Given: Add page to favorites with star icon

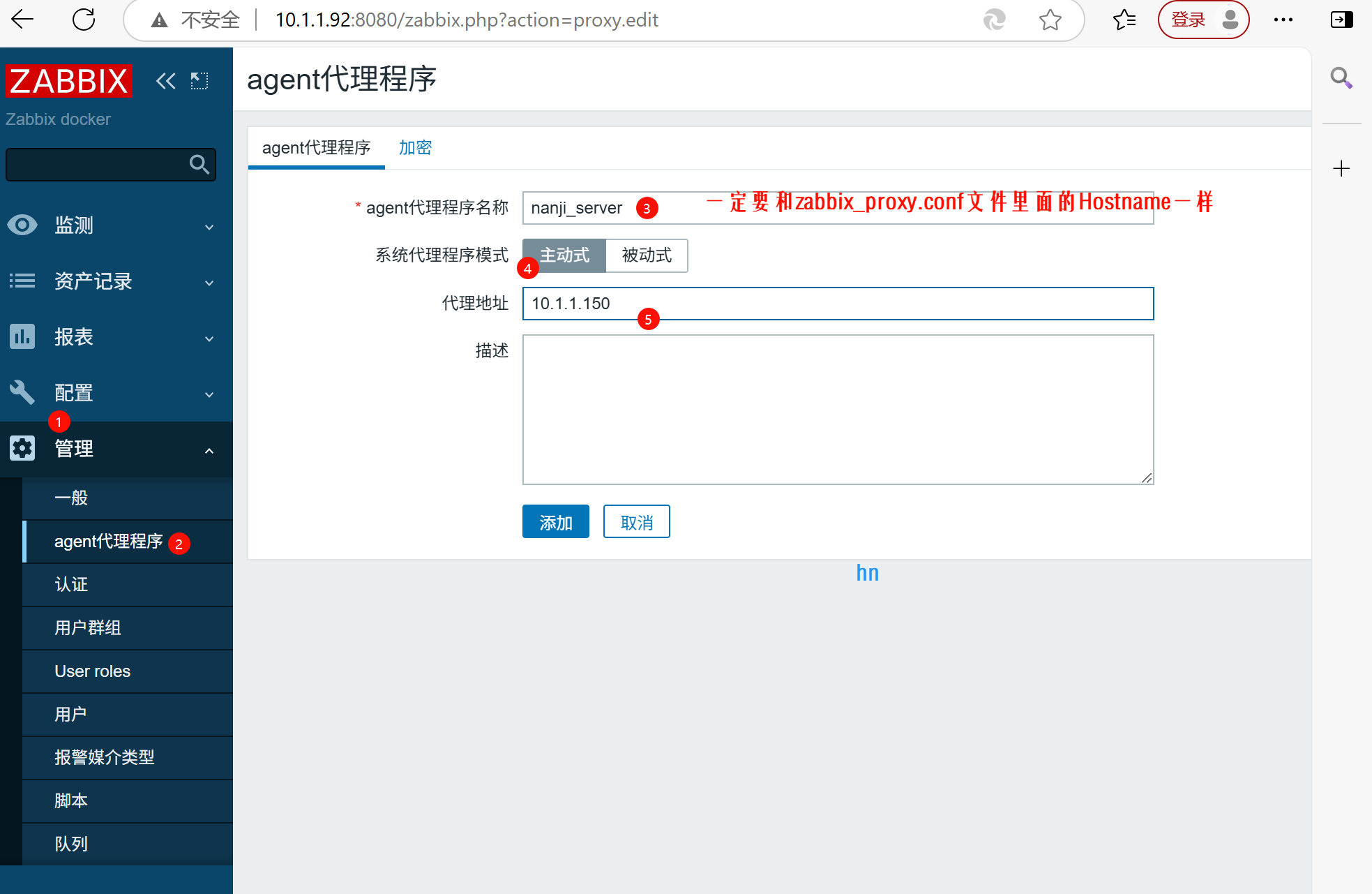Looking at the screenshot, I should pyautogui.click(x=1050, y=20).
